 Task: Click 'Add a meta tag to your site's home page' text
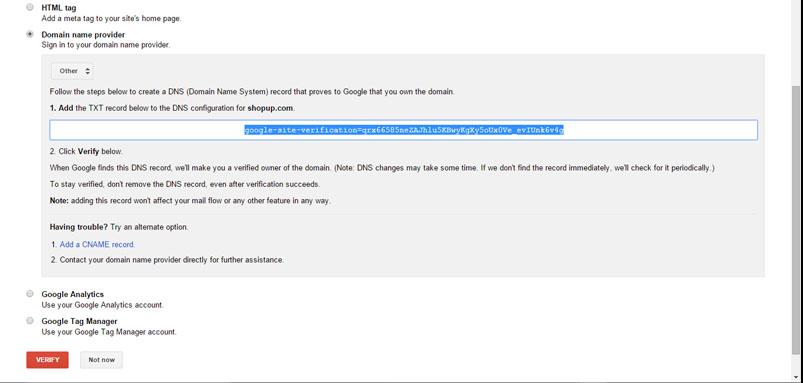[111, 18]
